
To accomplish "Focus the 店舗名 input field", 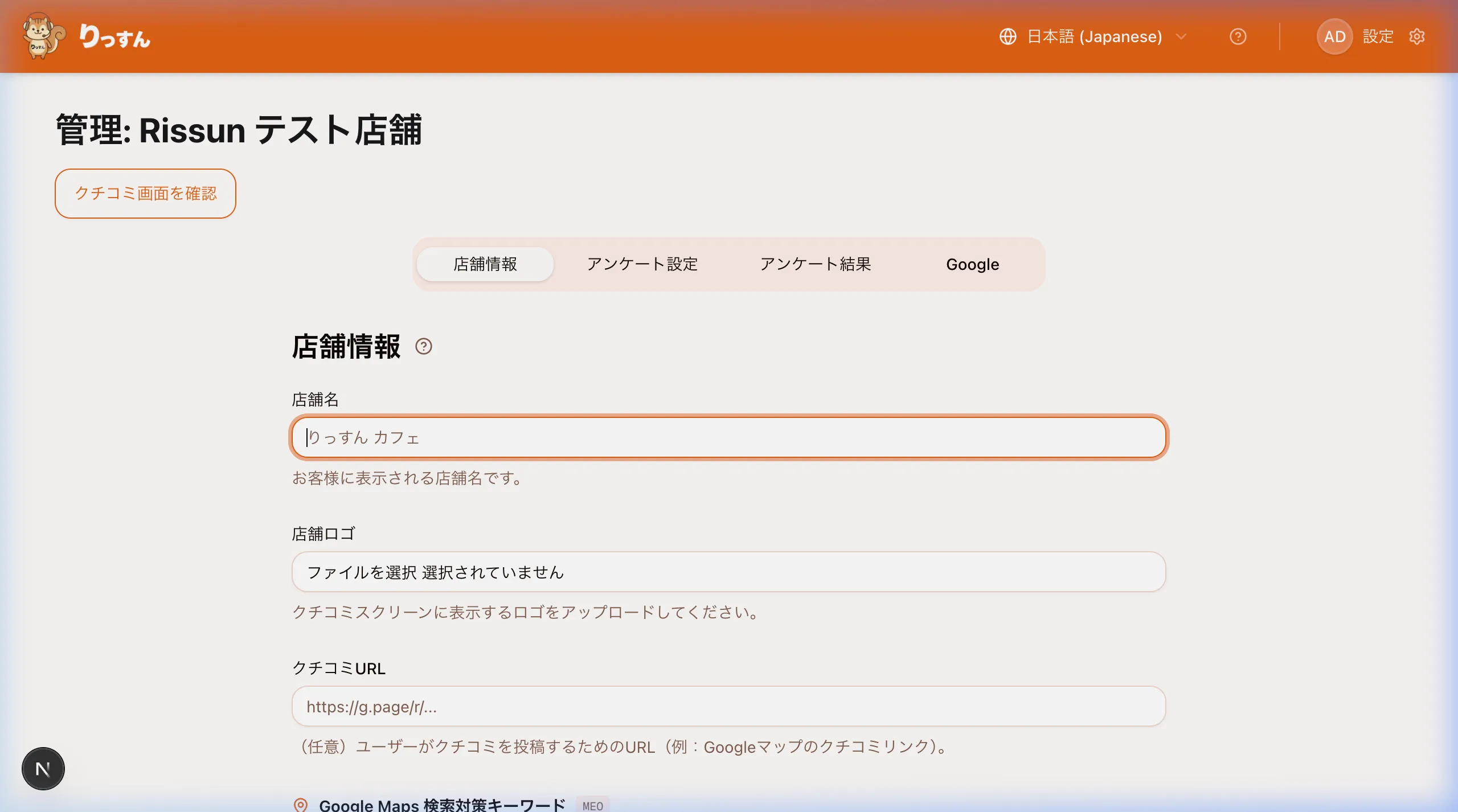I will [x=728, y=437].
